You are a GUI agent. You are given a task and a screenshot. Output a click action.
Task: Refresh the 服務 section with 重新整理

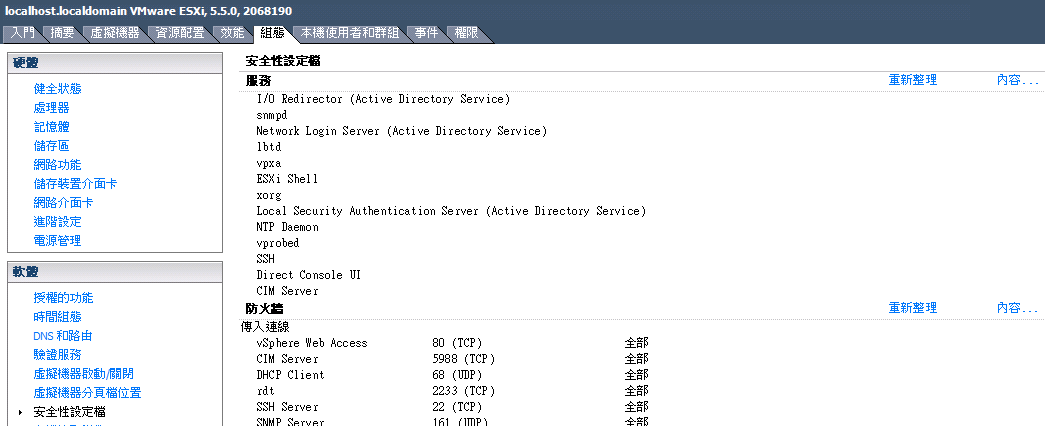point(913,80)
